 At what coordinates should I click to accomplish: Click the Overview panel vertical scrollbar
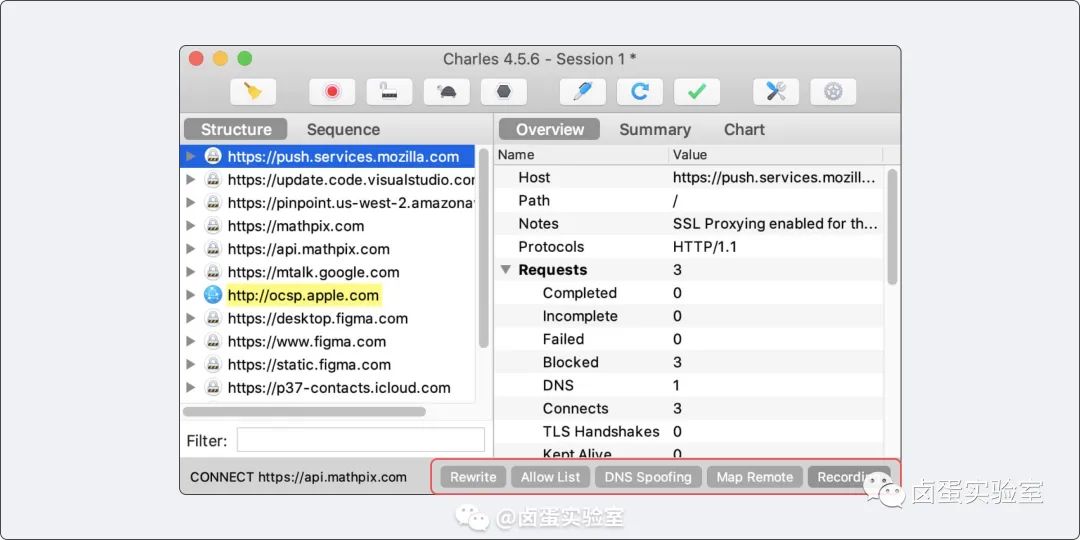[892, 227]
